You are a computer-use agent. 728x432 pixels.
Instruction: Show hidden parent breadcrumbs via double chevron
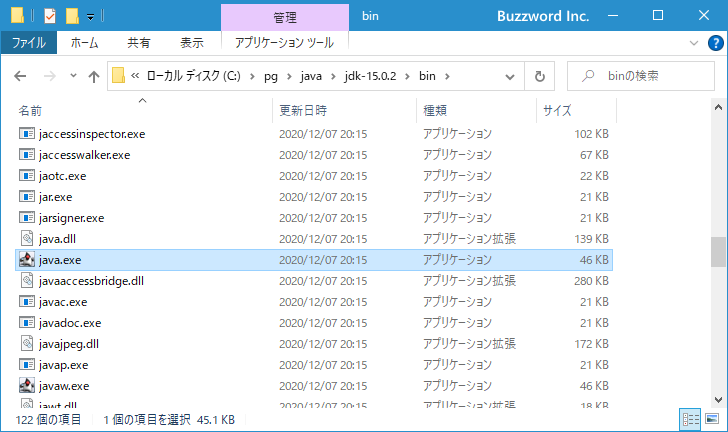click(x=135, y=76)
